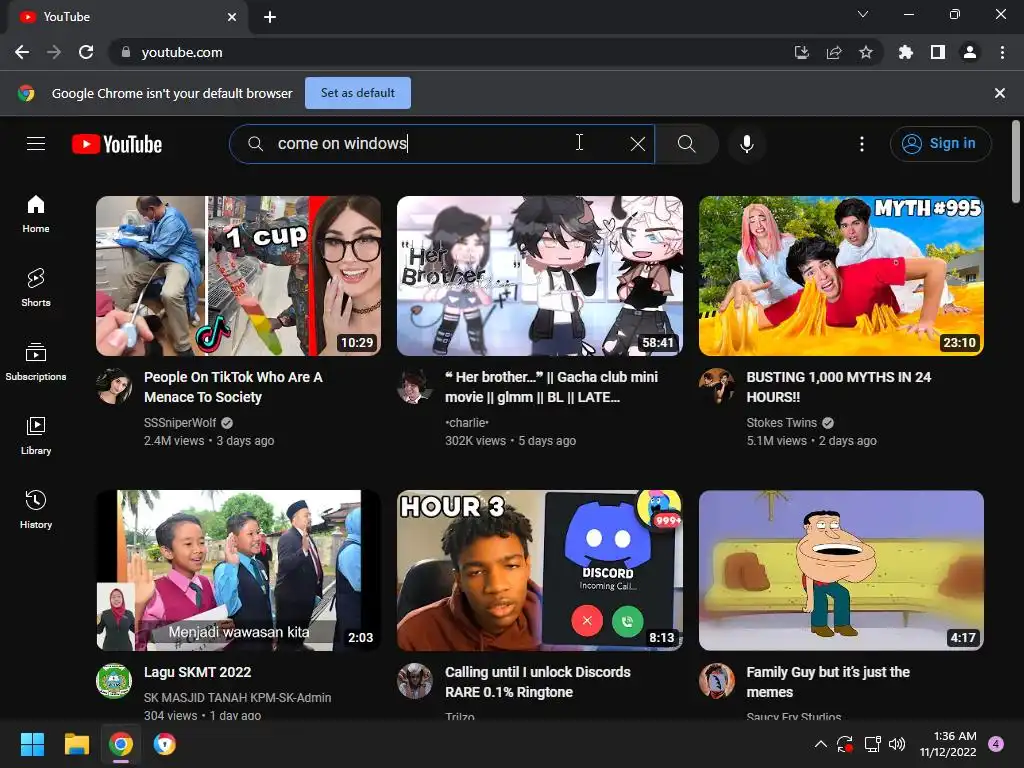Click Set as default button
This screenshot has width=1024, height=768.
358,93
